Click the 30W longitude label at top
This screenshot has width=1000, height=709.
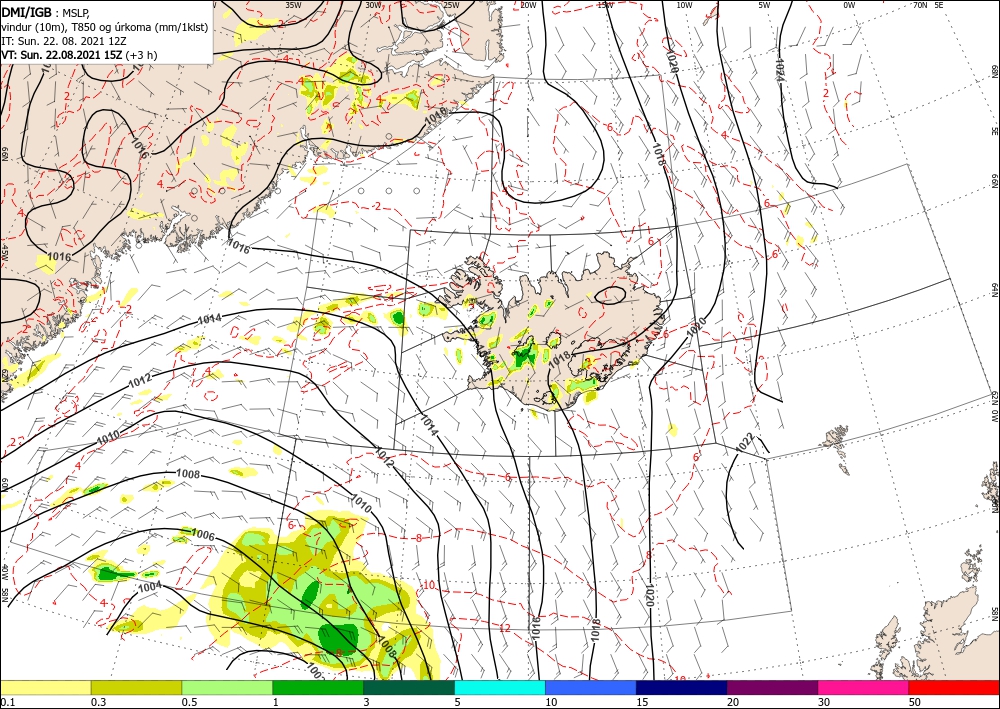pyautogui.click(x=373, y=5)
